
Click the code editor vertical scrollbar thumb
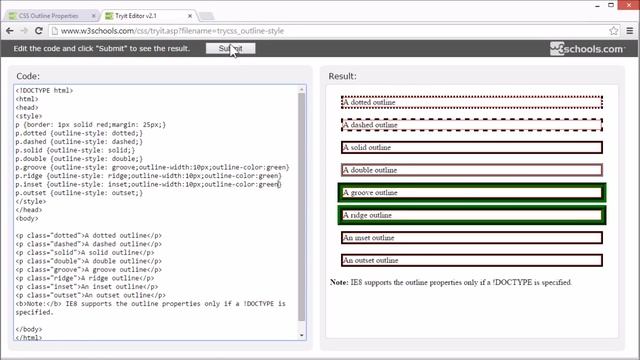pos(302,207)
